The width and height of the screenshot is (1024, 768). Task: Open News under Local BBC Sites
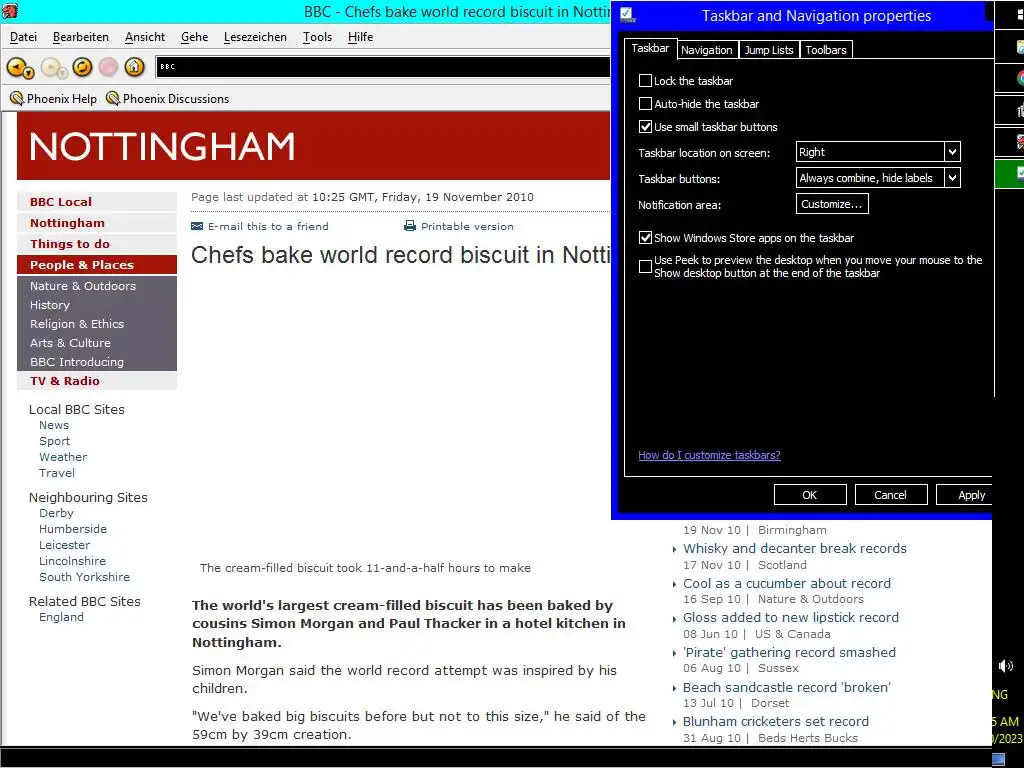tap(54, 425)
